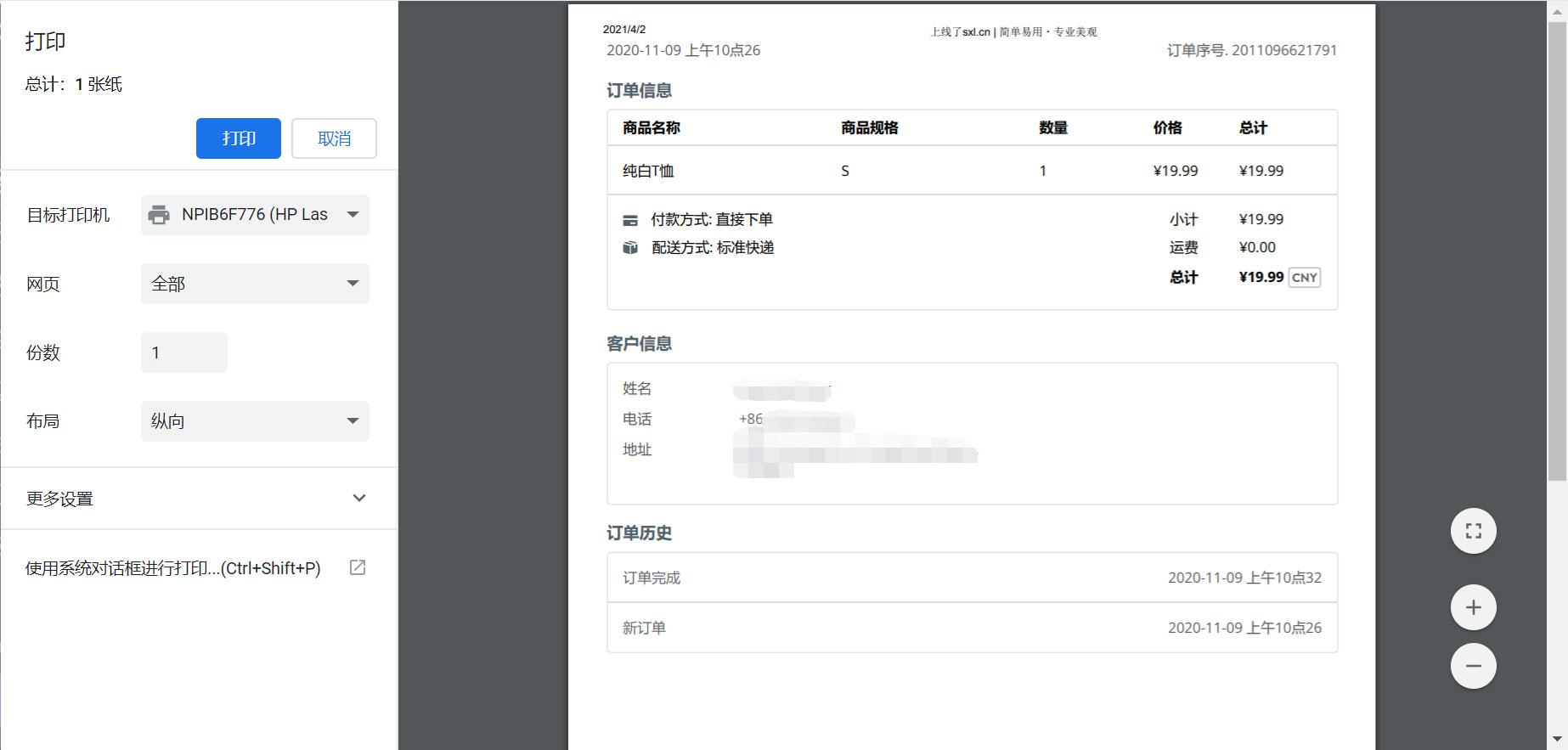This screenshot has width=1568, height=750.
Task: Expand the 更多设置 more settings section
Action: pyautogui.click(x=199, y=499)
